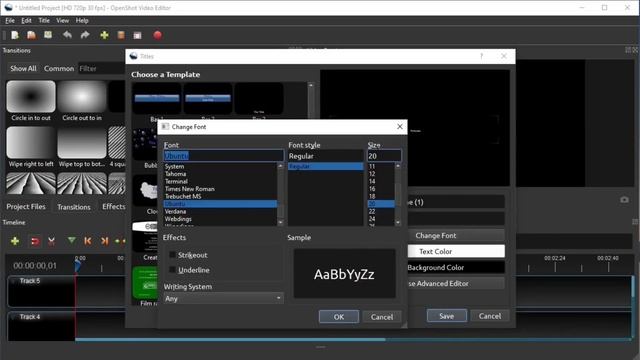The height and width of the screenshot is (360, 640).
Task: Click the Save button in Titles dialog
Action: click(x=447, y=316)
